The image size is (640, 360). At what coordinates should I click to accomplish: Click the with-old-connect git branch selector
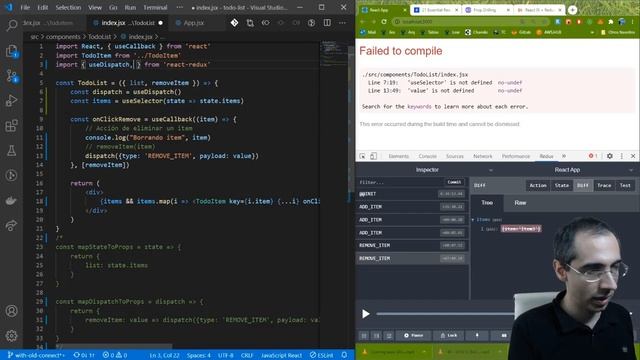click(36, 355)
